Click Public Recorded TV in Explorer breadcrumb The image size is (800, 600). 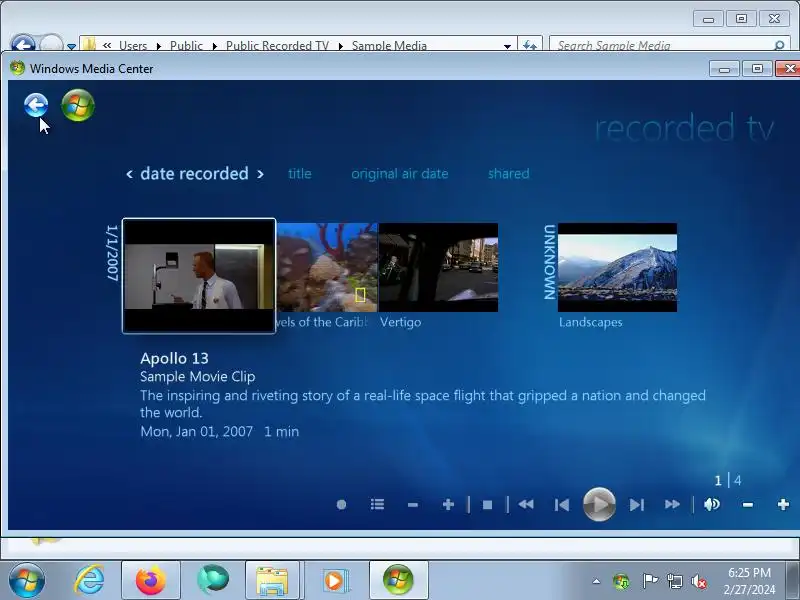277,45
